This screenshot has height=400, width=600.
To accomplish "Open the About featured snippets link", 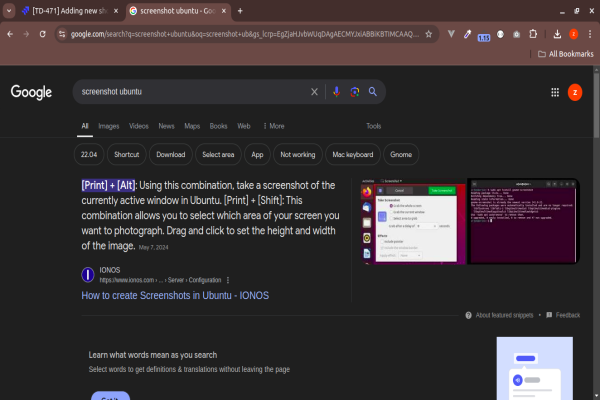I will (504, 315).
